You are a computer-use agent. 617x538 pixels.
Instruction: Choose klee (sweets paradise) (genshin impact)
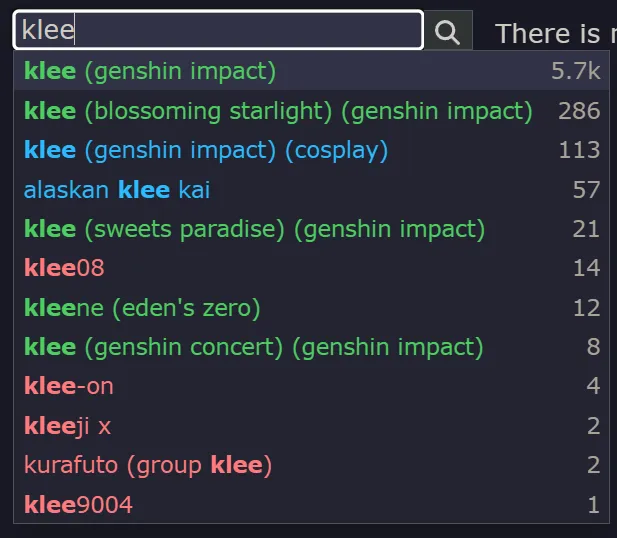point(311,229)
